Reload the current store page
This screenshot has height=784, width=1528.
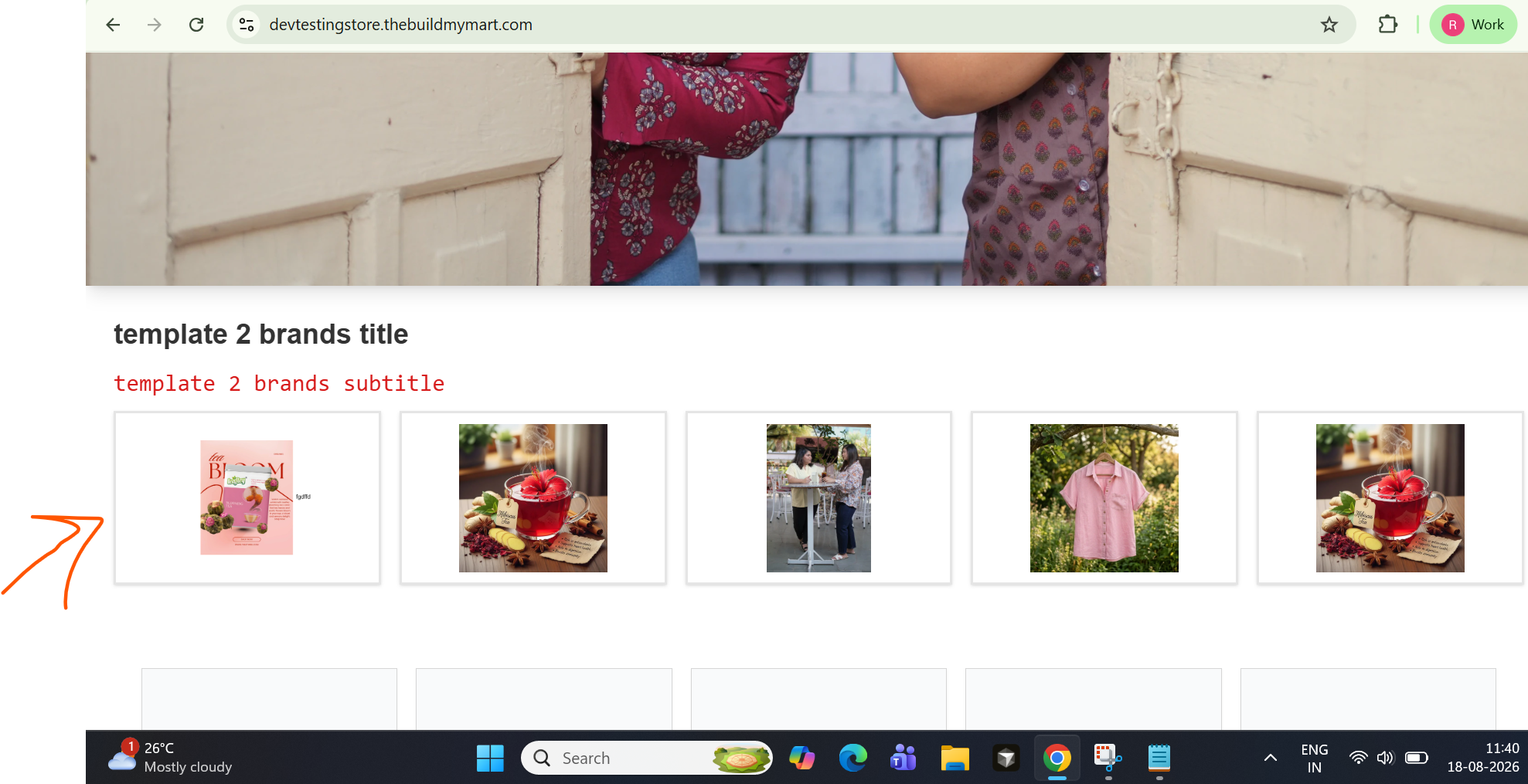(196, 25)
